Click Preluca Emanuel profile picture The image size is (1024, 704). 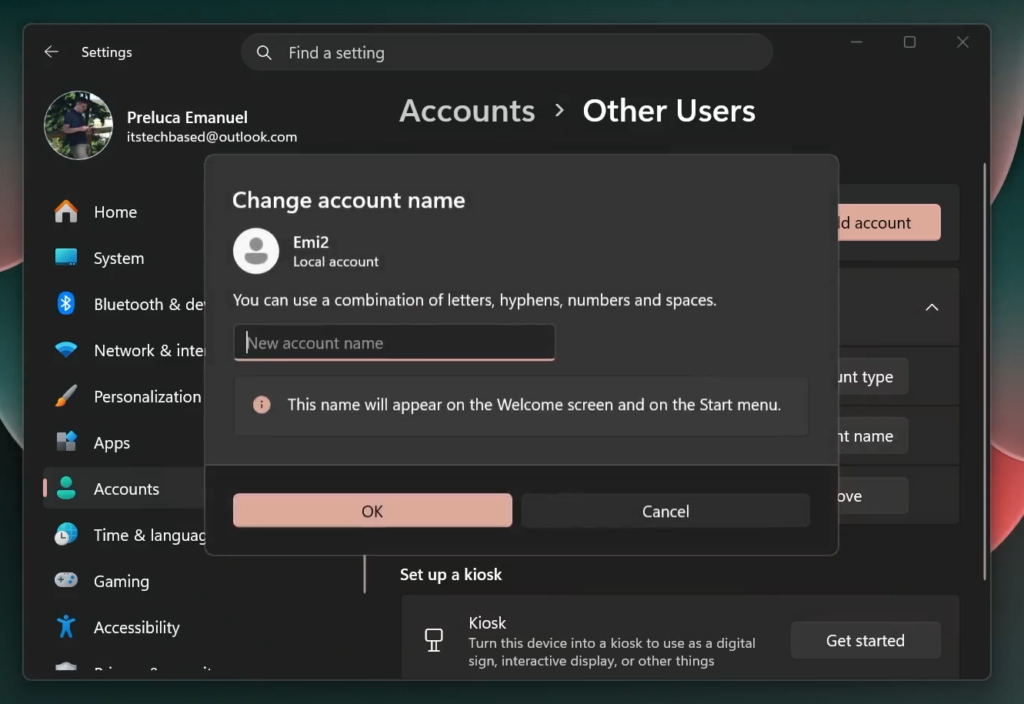[x=78, y=125]
